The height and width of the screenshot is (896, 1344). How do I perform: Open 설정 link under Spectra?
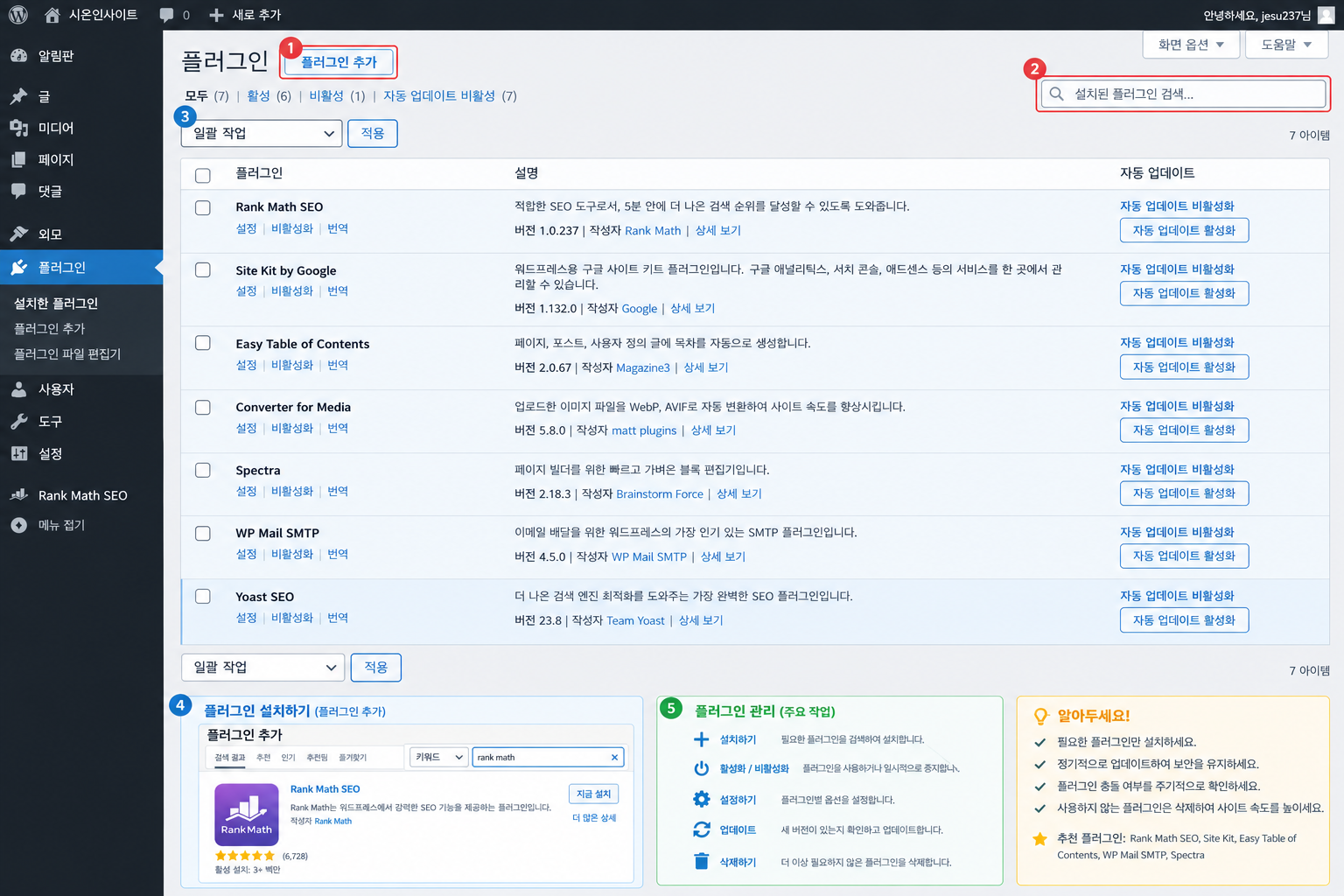point(246,491)
